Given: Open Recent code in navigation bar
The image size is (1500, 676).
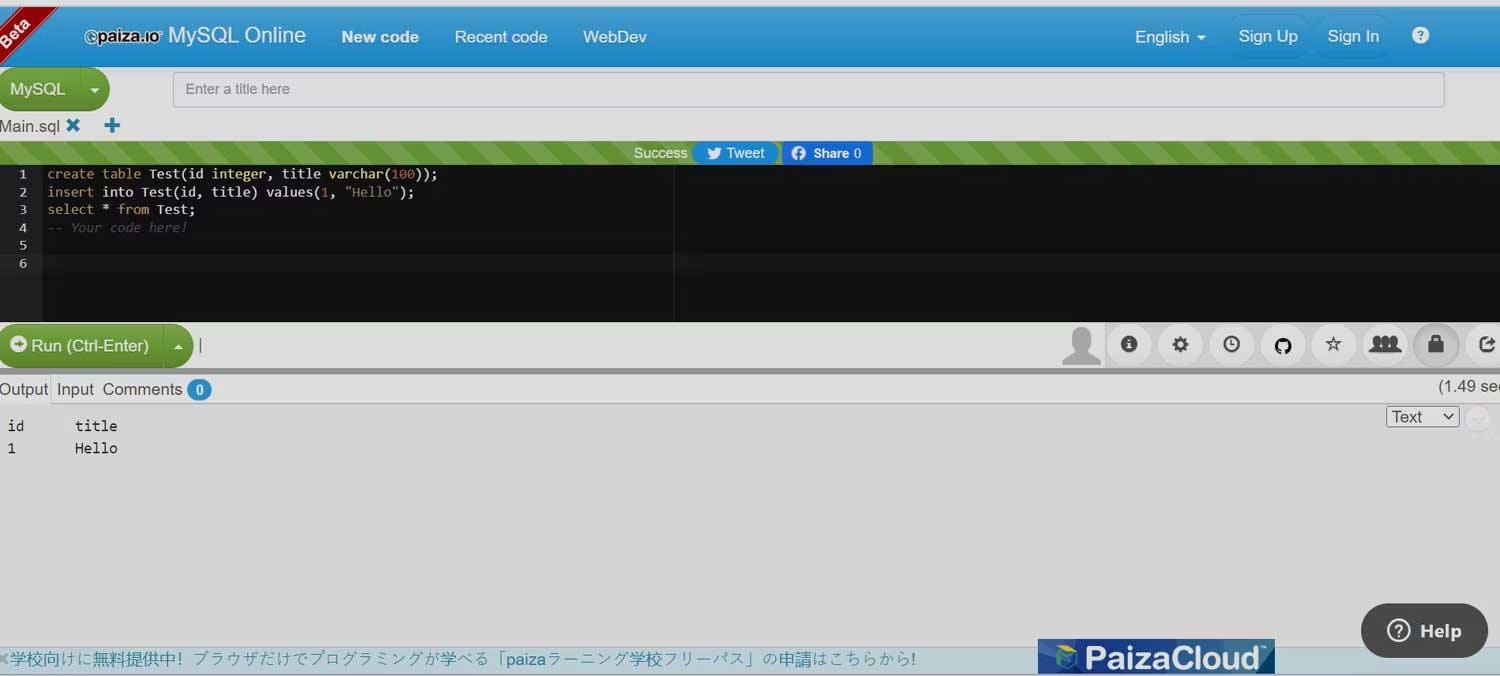Looking at the screenshot, I should pos(501,37).
